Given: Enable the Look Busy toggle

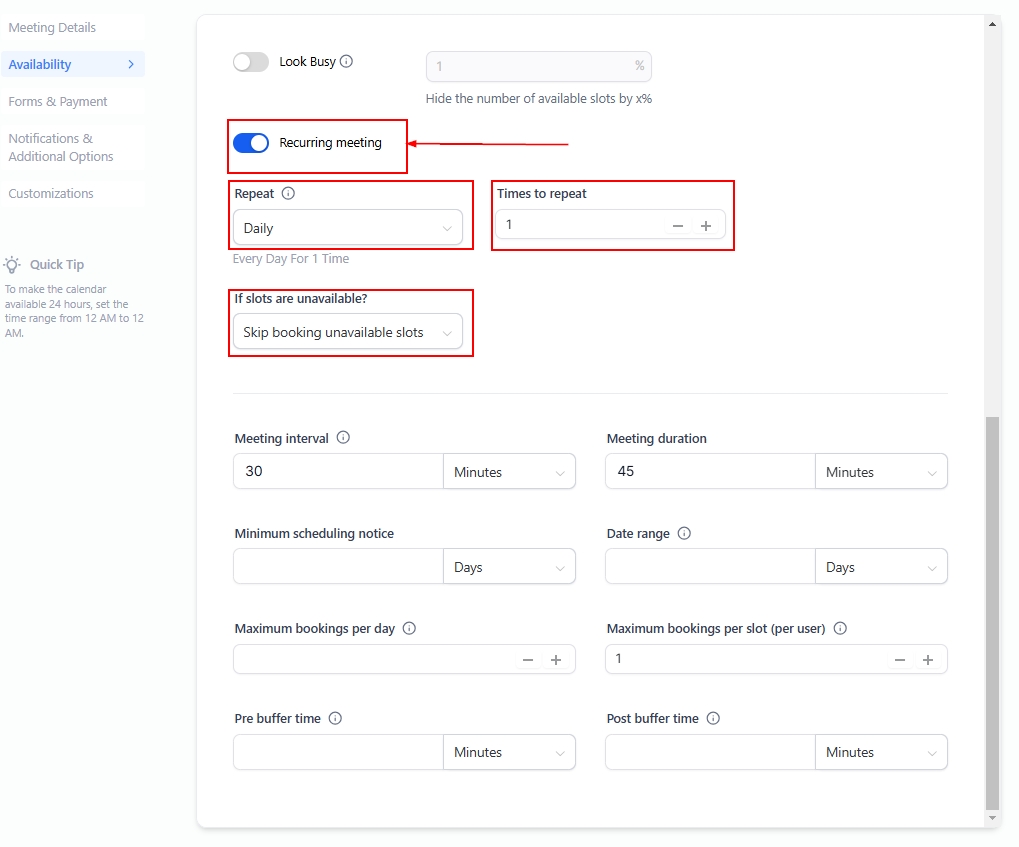Looking at the screenshot, I should [251, 62].
